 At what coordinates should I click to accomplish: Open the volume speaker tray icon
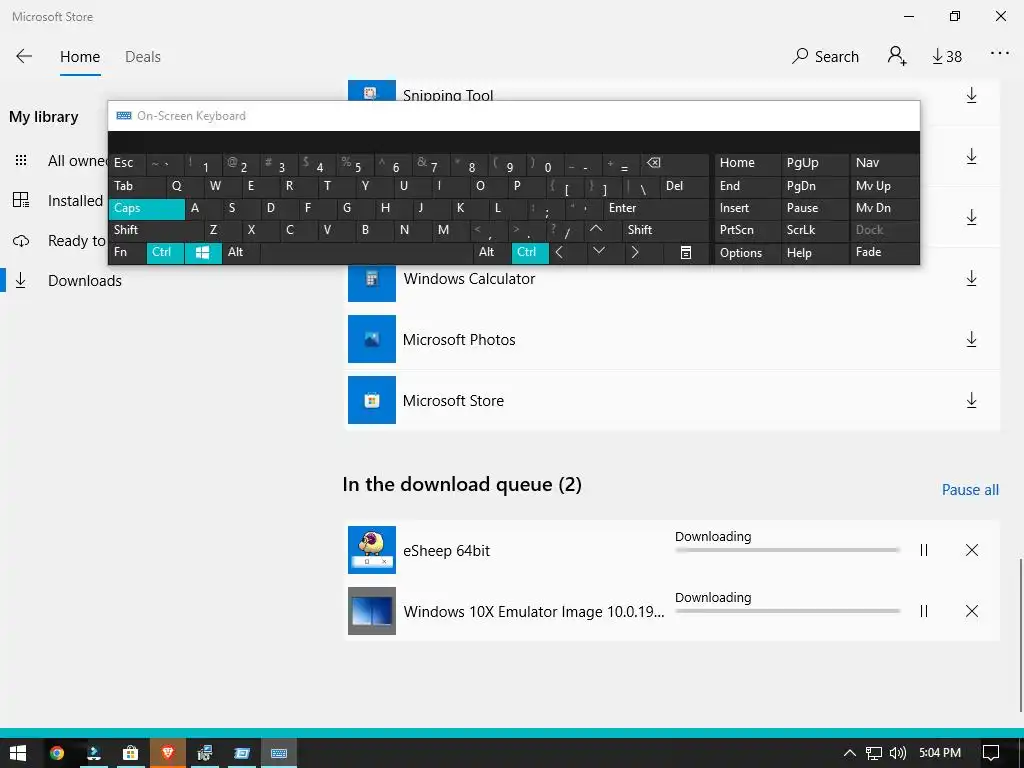[898, 753]
